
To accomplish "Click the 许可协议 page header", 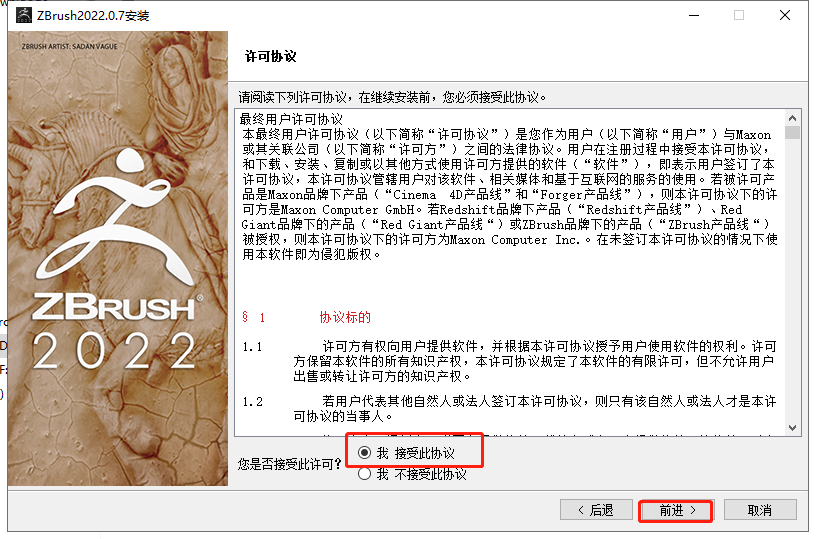I will click(271, 56).
